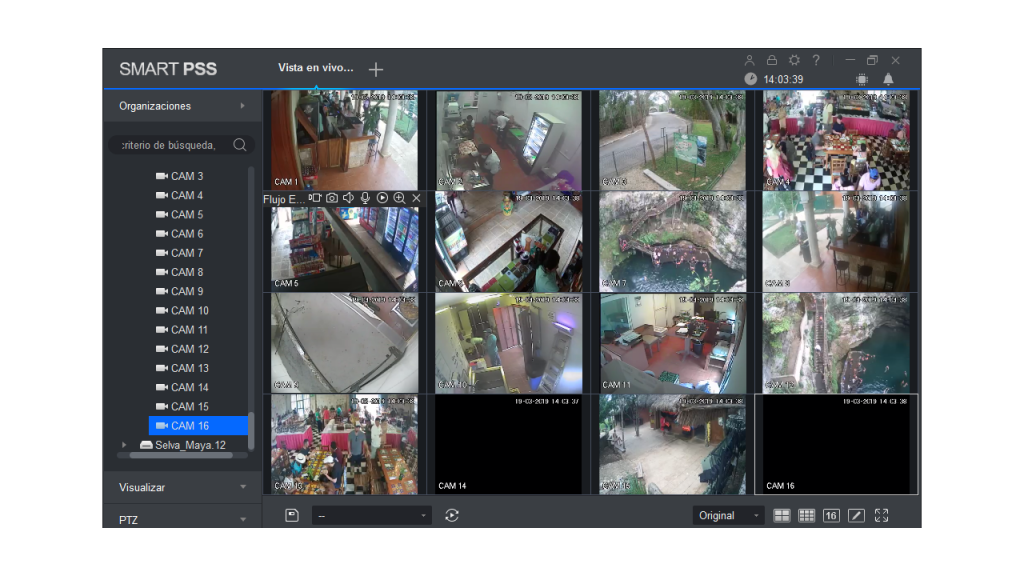
Task: Expand the Organizaciones panel arrow
Action: (242, 106)
